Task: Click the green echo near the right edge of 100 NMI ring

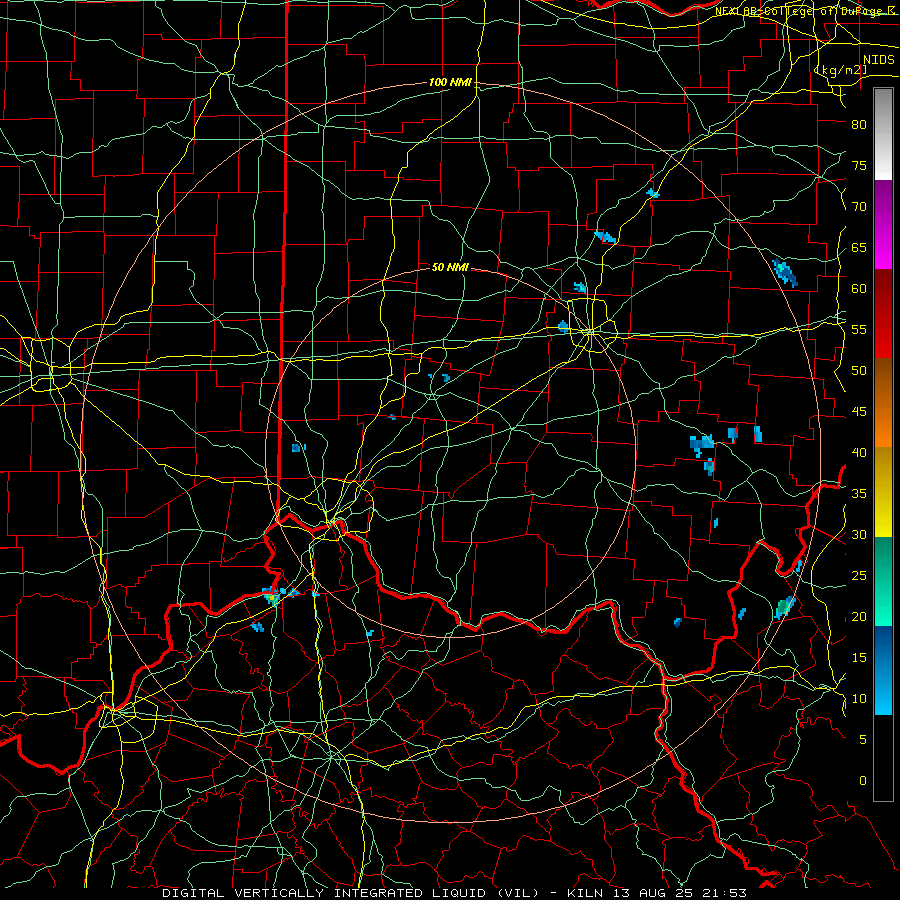Action: pos(785,607)
